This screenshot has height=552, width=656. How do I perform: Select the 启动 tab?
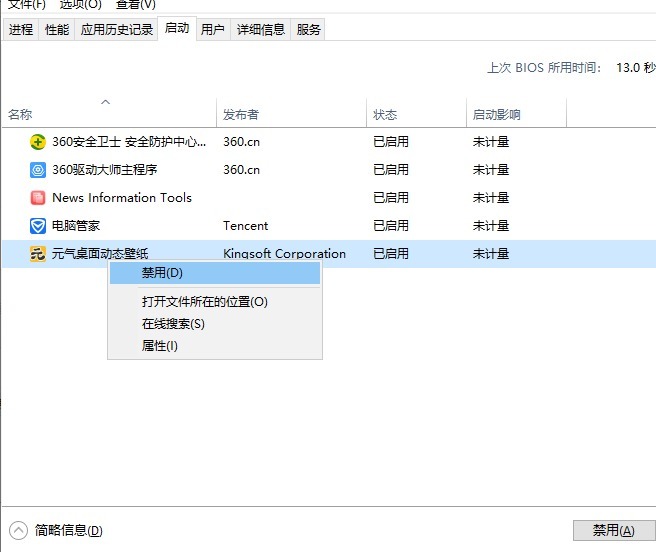[x=177, y=28]
